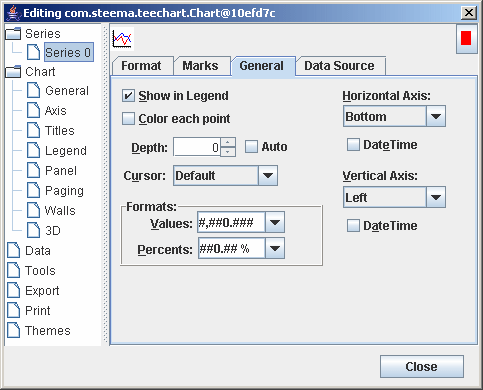
Task: Click the page icon beside Legend
Action: [x=34, y=150]
